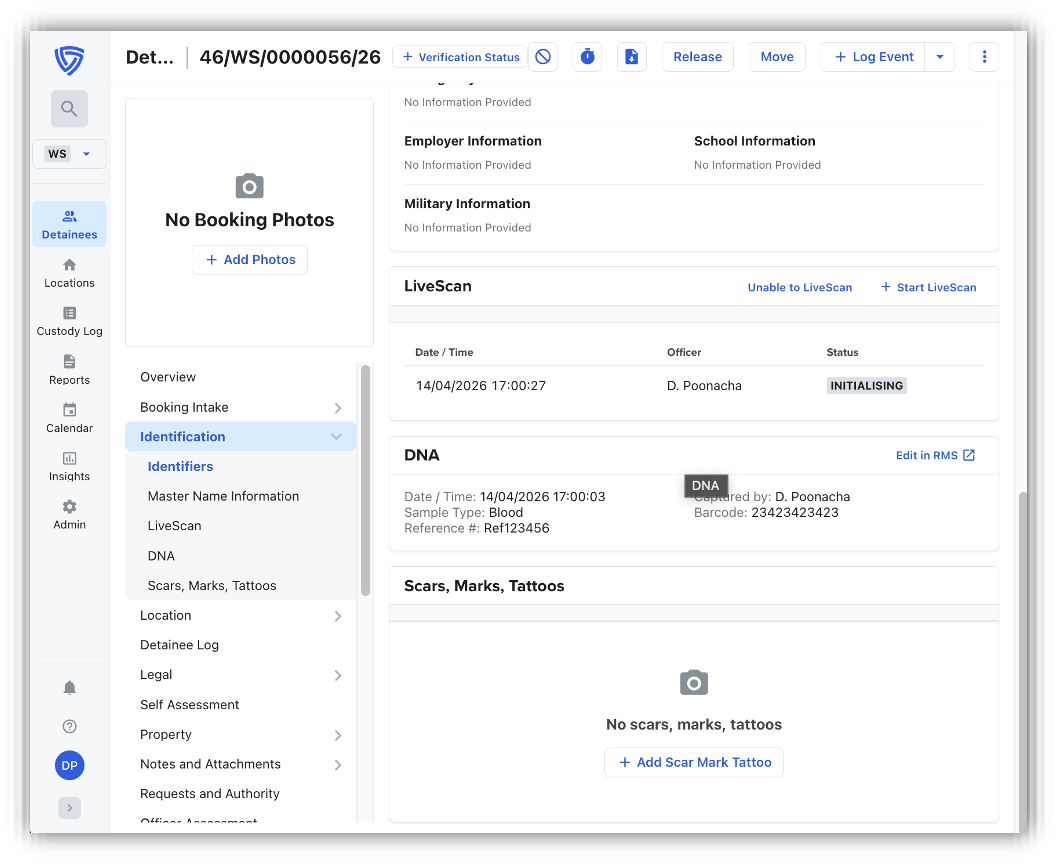Click the main page scrollbar
Image resolution: width=1058 pixels, height=864 pixels.
pyautogui.click(x=1022, y=662)
